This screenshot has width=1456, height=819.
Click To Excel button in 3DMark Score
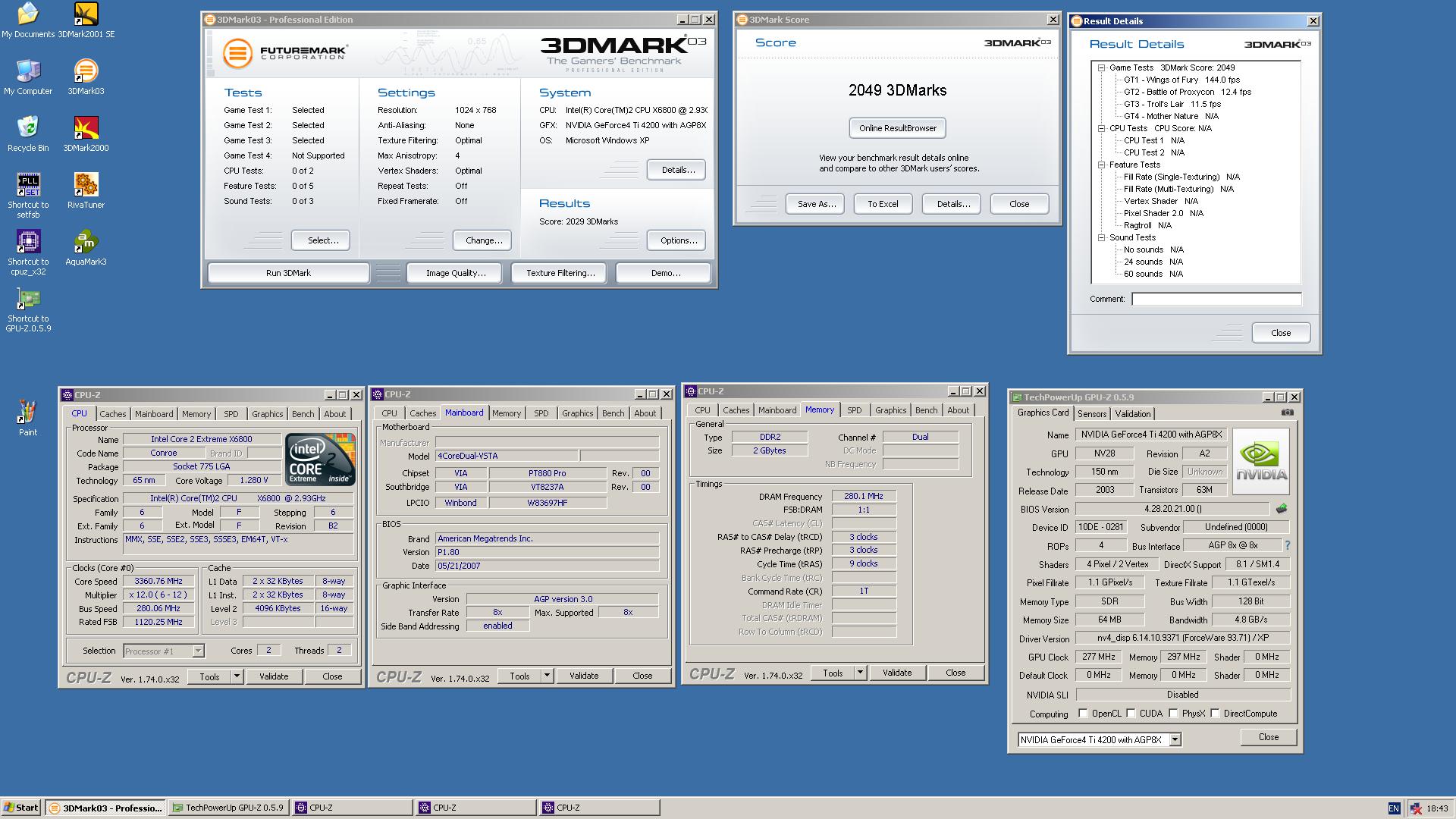(x=883, y=204)
